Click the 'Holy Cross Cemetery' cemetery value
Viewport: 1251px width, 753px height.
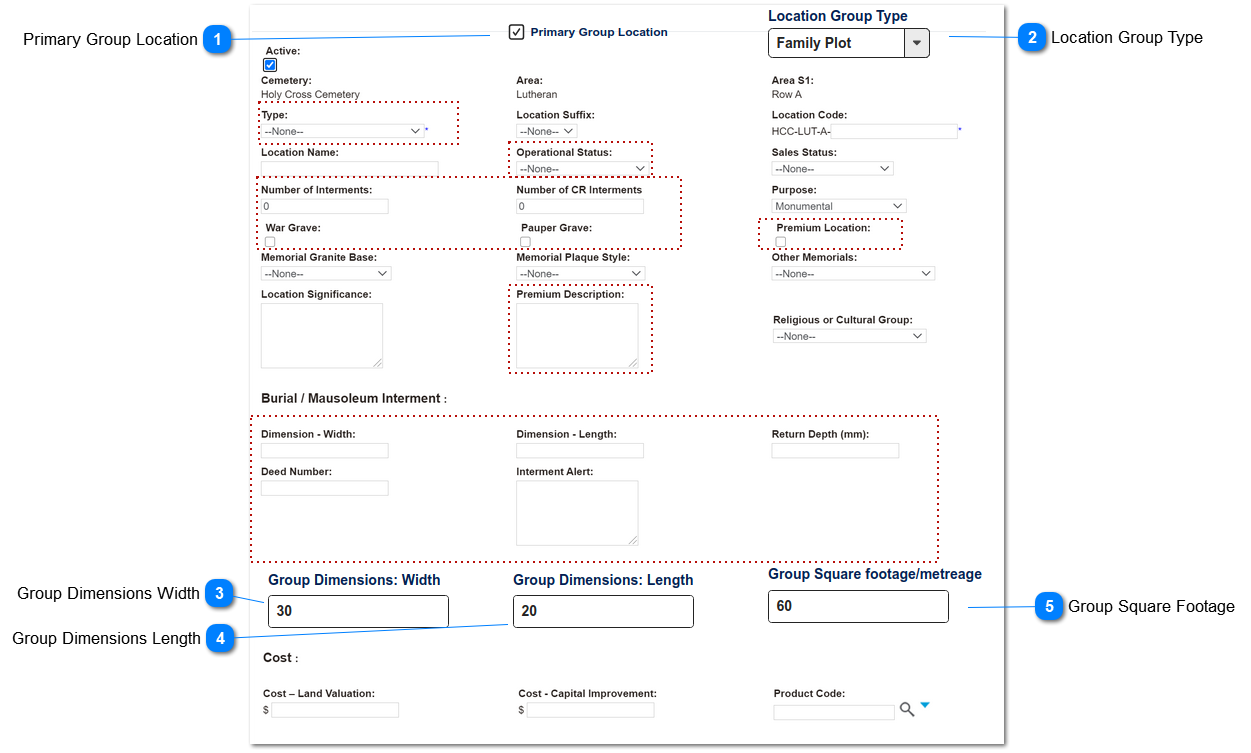[310, 95]
